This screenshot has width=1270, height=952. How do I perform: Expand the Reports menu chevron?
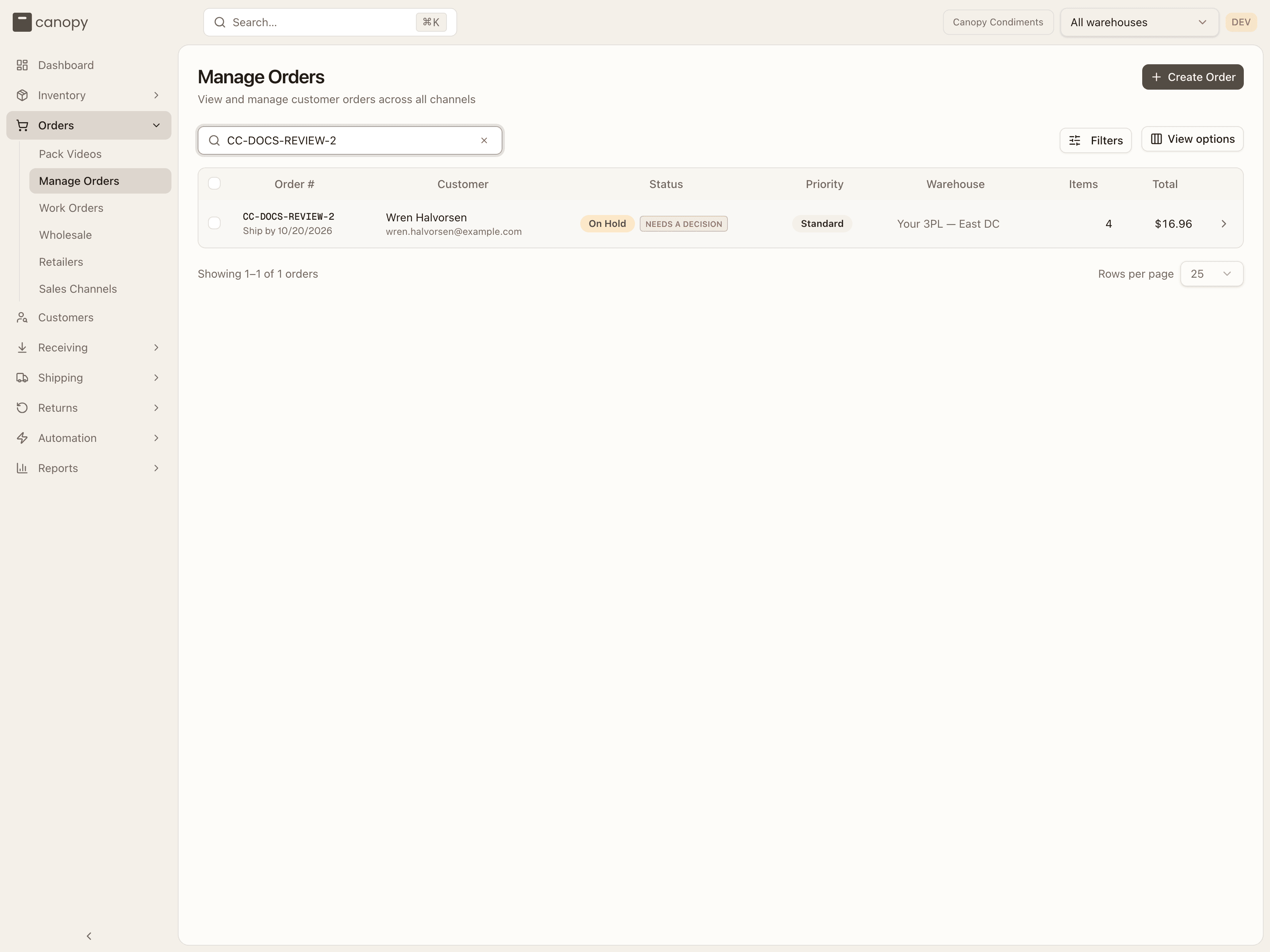tap(156, 468)
